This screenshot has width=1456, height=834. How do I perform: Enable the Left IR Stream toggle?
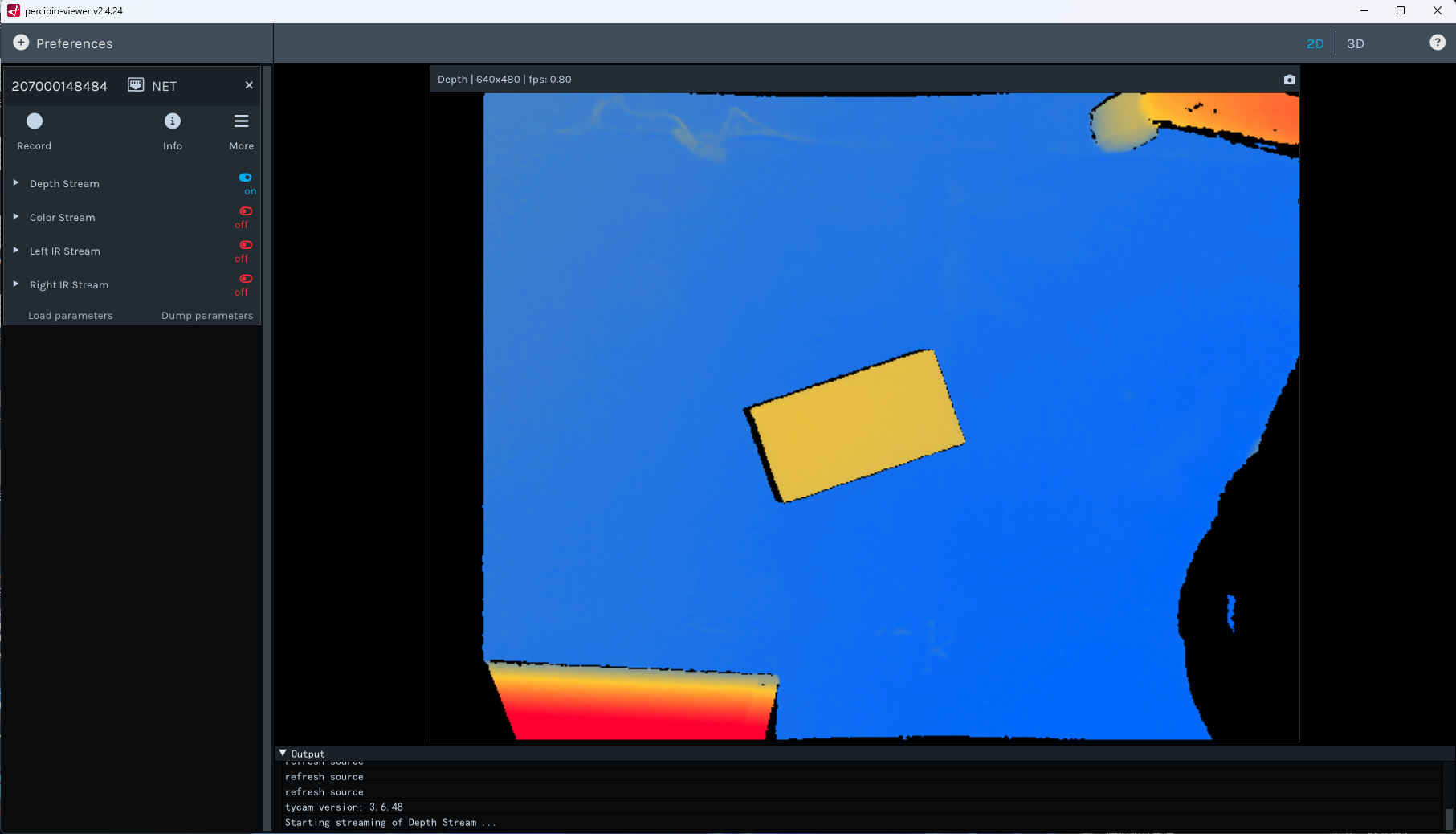(246, 245)
